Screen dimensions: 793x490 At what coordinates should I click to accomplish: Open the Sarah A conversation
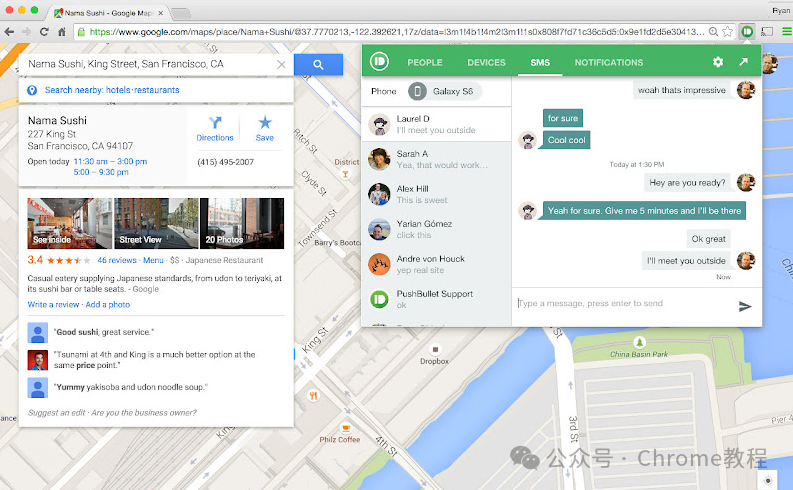click(436, 159)
